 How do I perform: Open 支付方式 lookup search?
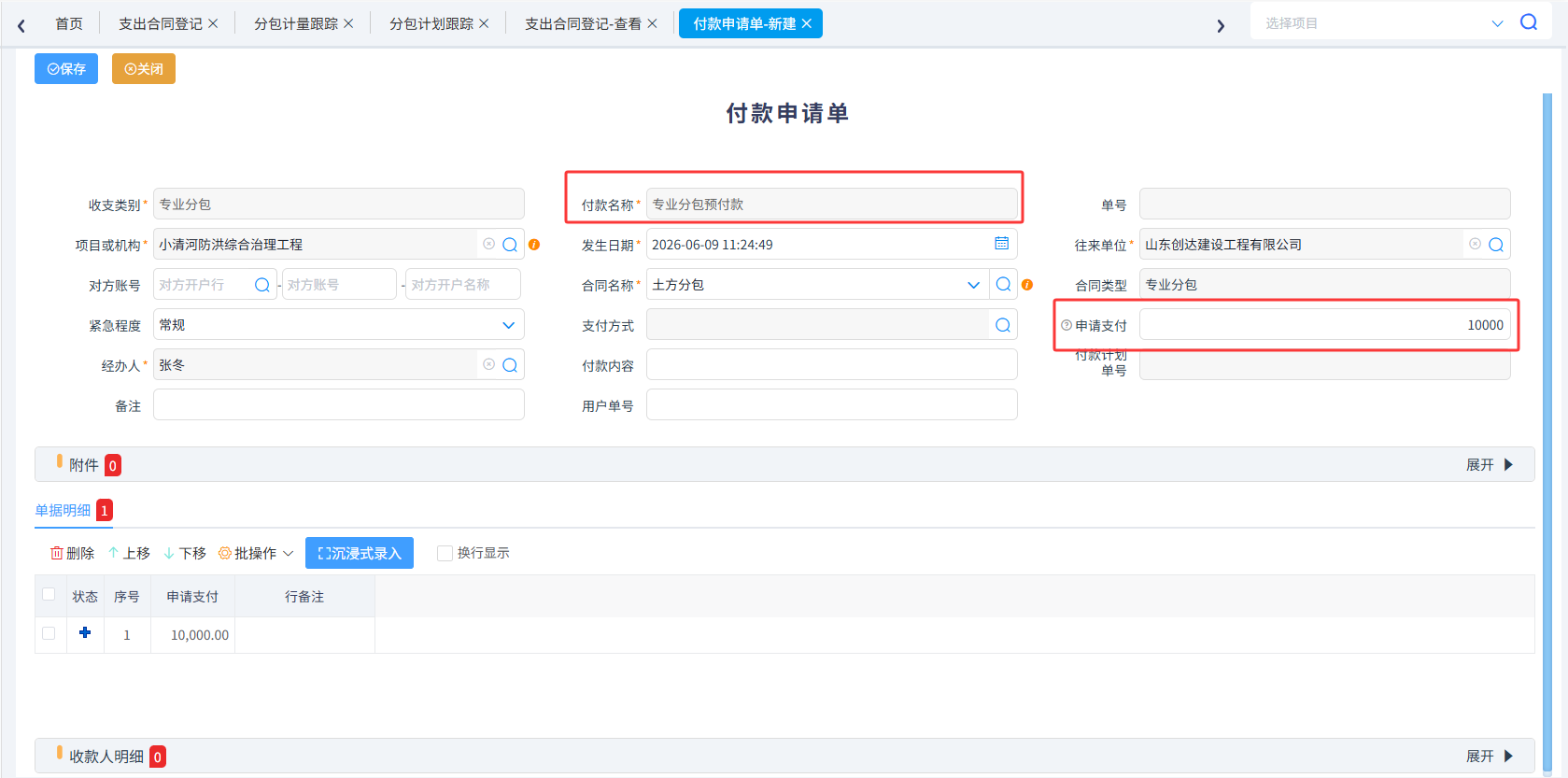(1003, 325)
